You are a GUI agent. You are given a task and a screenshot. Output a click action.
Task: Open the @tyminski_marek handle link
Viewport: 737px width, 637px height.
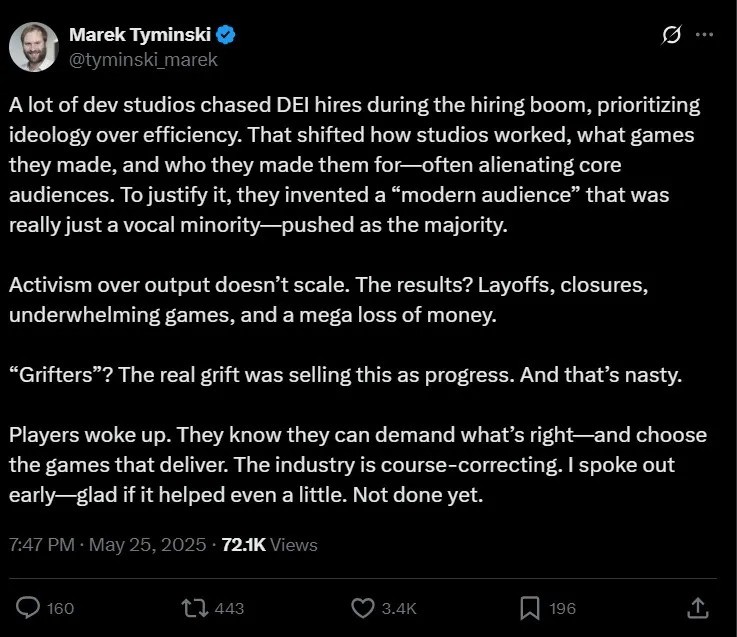click(143, 59)
